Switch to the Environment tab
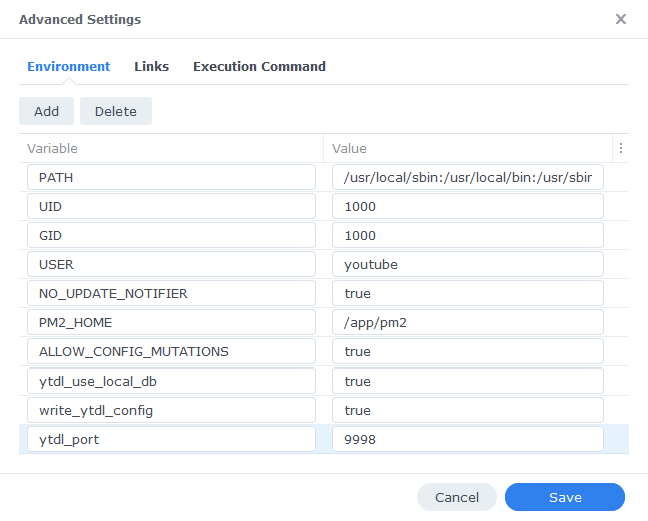The width and height of the screenshot is (648, 521). click(69, 67)
